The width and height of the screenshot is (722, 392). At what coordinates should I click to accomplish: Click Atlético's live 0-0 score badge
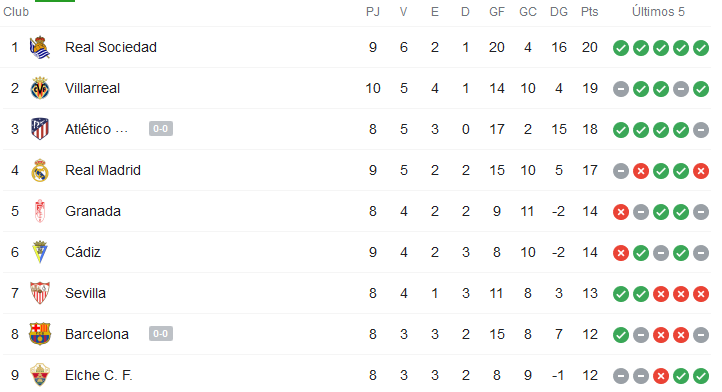161,129
